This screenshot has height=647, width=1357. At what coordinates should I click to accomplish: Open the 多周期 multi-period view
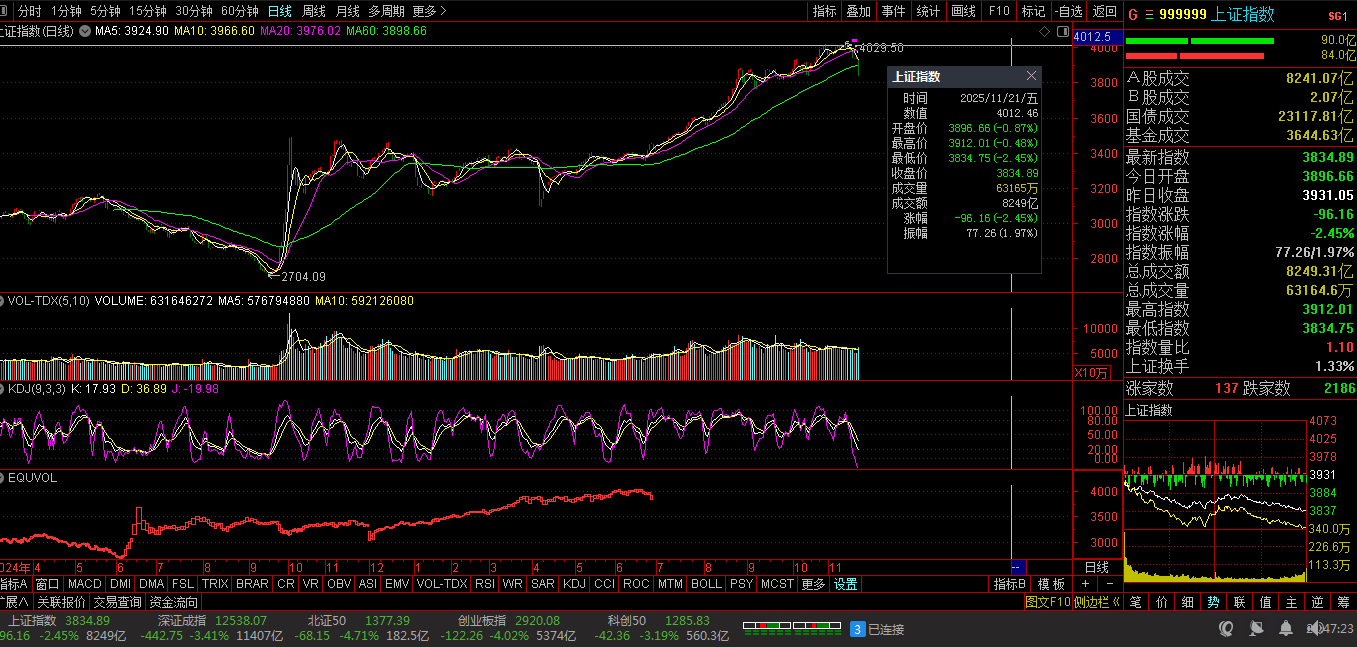[386, 11]
